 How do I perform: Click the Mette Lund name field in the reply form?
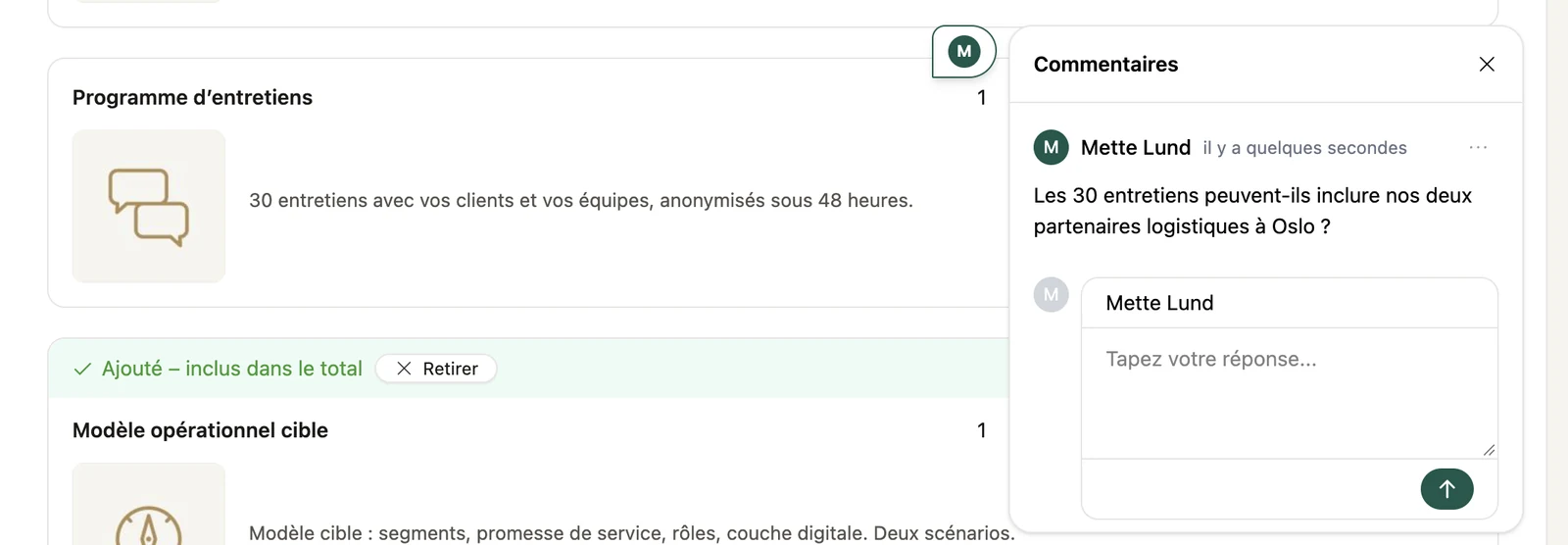[x=1290, y=303]
